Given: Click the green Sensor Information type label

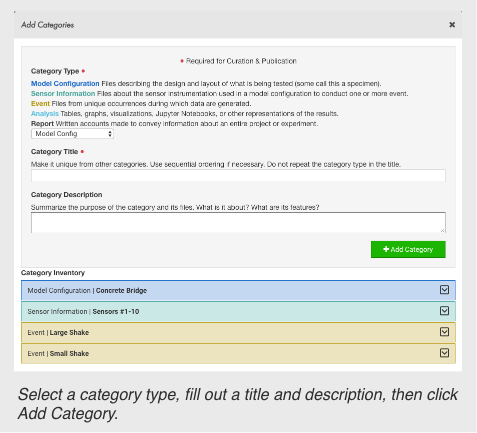Looking at the screenshot, I should click(x=63, y=93).
